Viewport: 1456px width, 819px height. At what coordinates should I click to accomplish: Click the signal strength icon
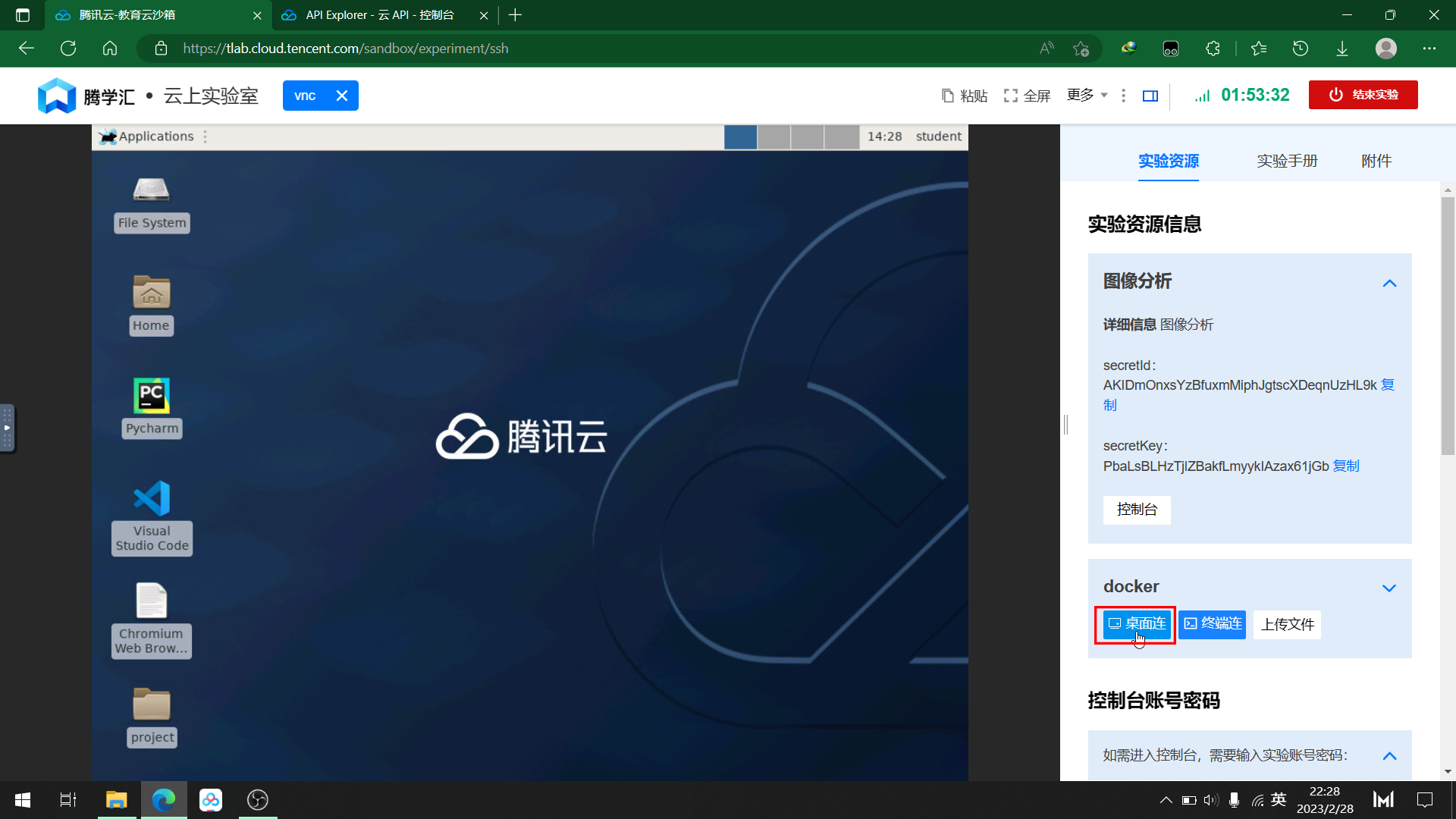(x=1203, y=96)
